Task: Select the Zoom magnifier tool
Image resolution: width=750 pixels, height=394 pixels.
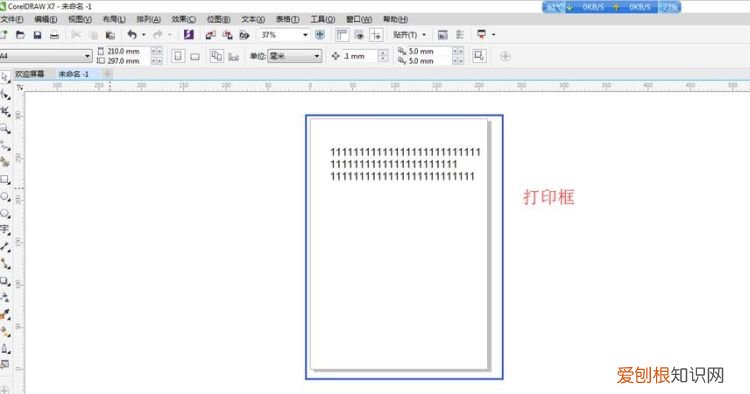Action: 5,128
